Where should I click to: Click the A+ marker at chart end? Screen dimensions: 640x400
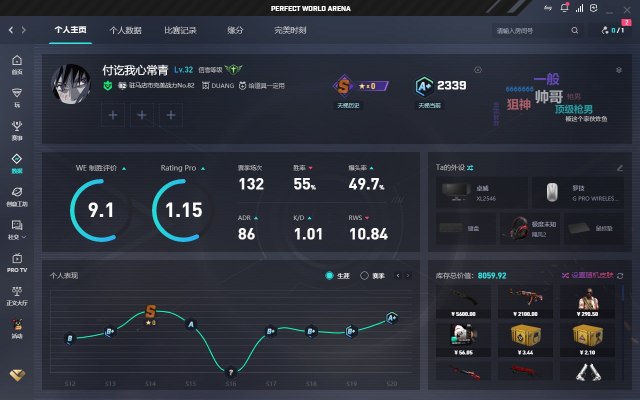pos(391,318)
